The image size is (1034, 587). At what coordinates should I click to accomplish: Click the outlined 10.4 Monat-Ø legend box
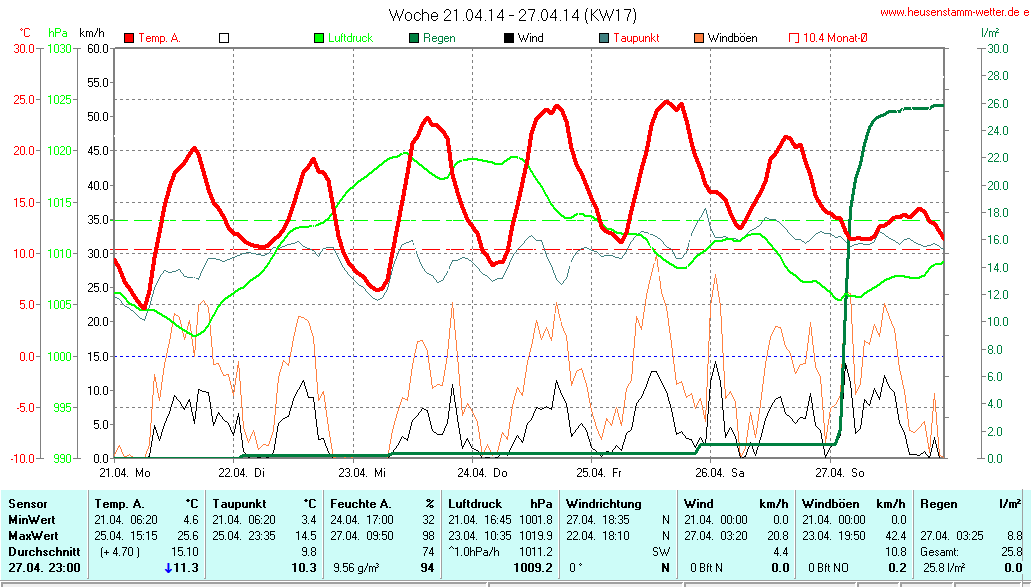click(x=794, y=38)
